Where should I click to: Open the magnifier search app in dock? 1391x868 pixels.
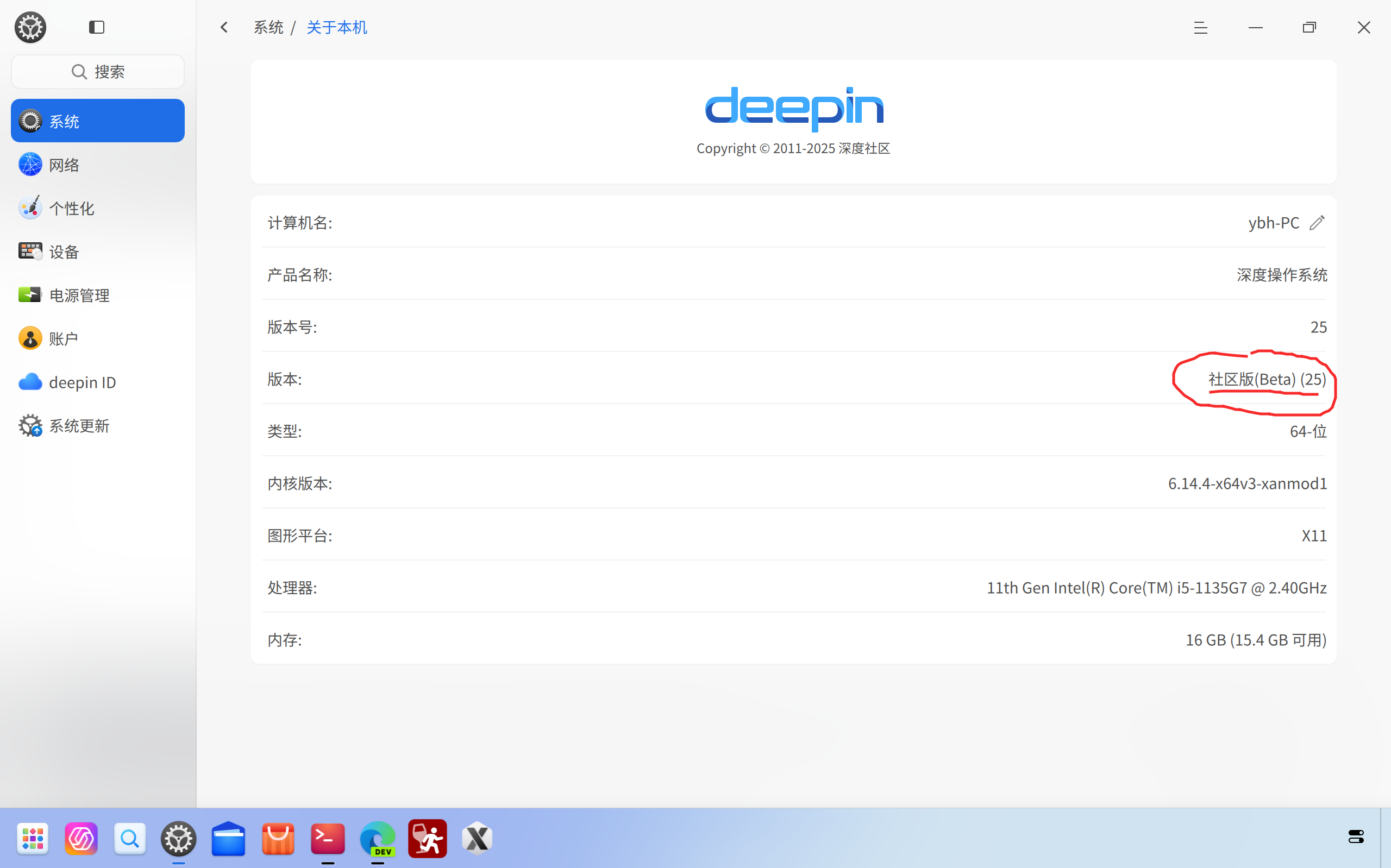(x=130, y=839)
